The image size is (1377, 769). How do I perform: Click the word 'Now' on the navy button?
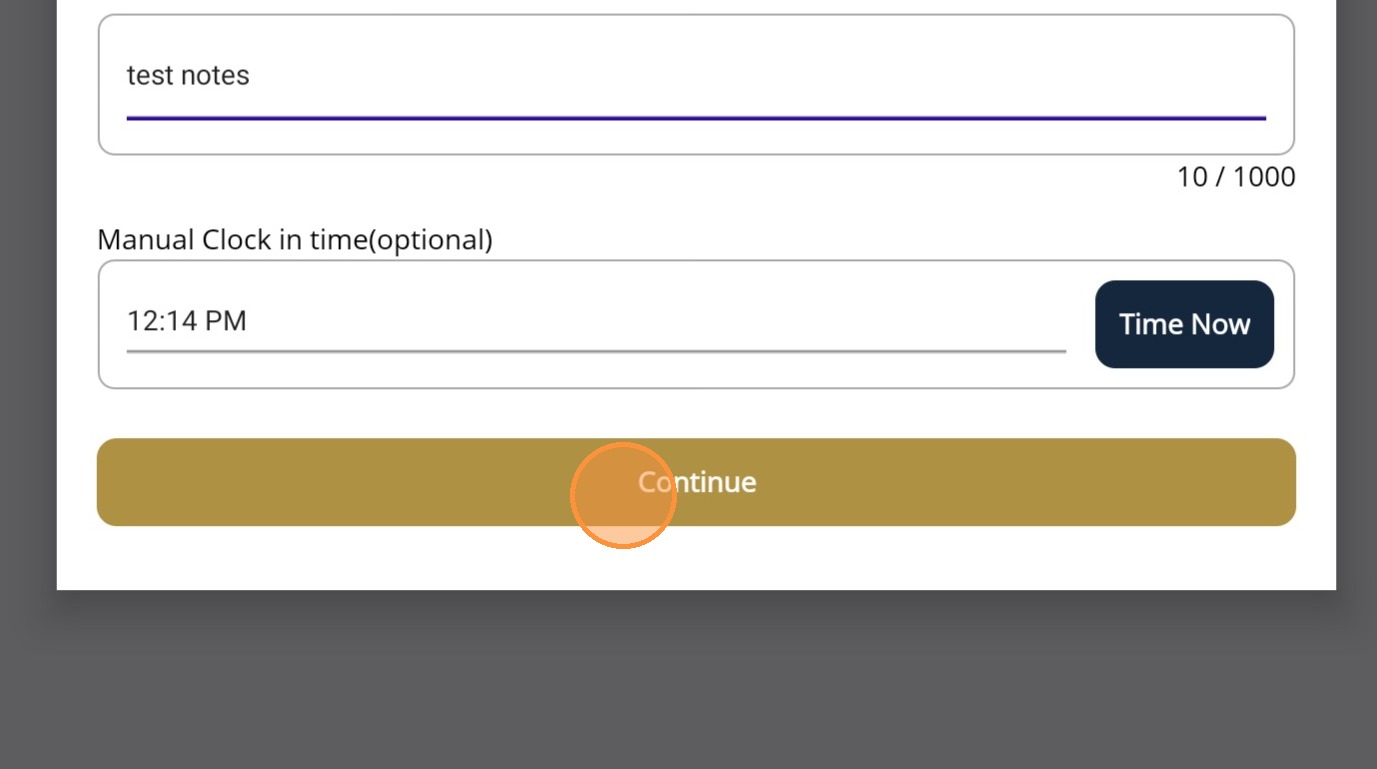[x=1218, y=324]
